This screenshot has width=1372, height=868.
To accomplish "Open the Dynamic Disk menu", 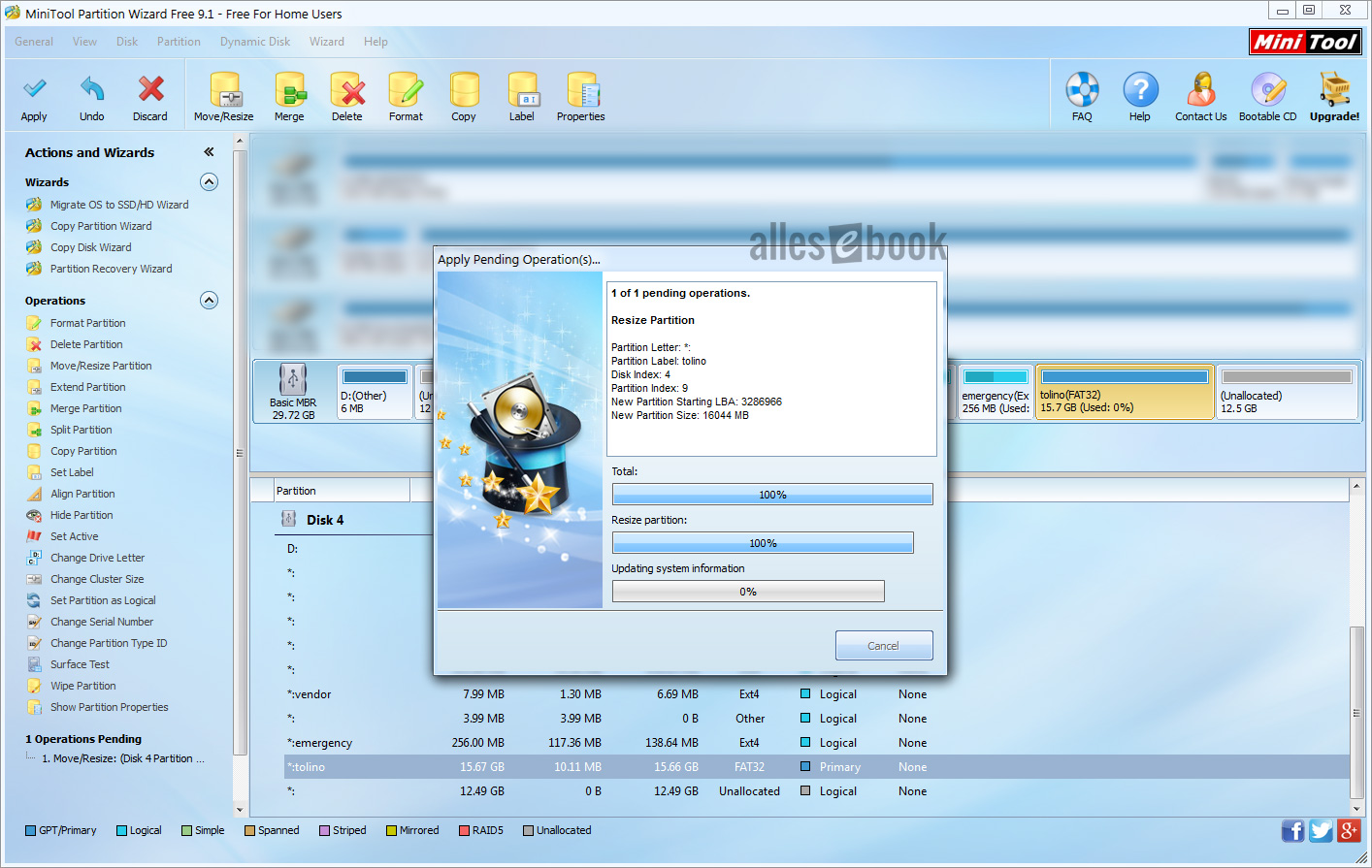I will (255, 42).
